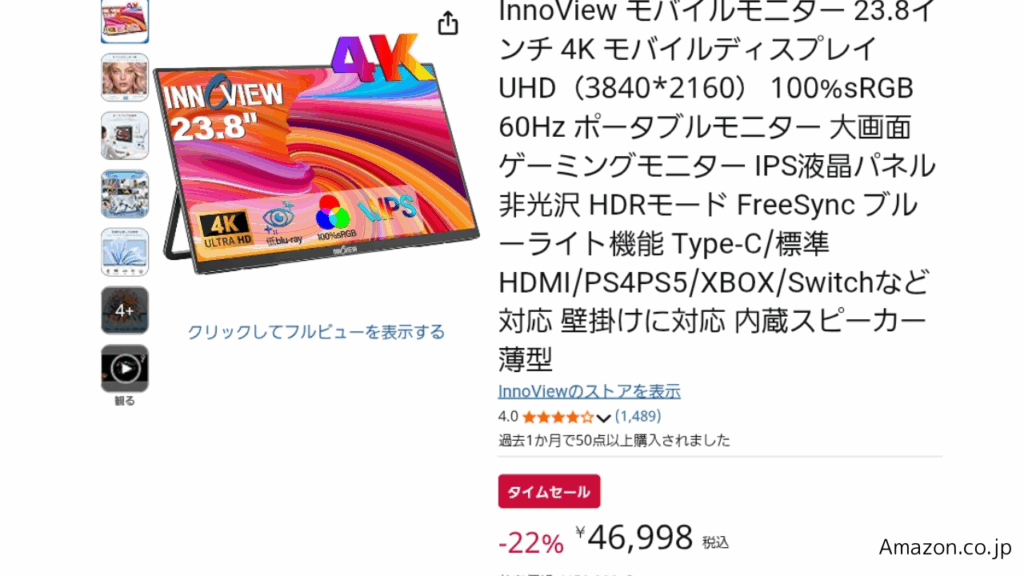Click the 観る label under video

pos(125,401)
